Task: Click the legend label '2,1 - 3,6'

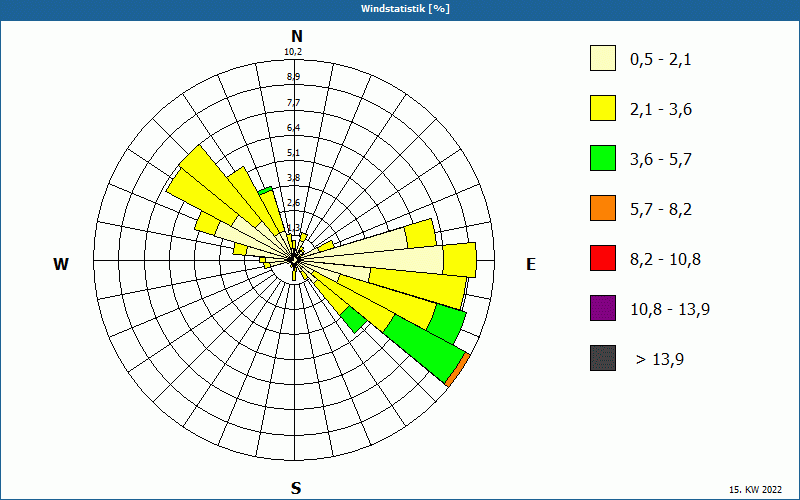Action: [x=661, y=110]
